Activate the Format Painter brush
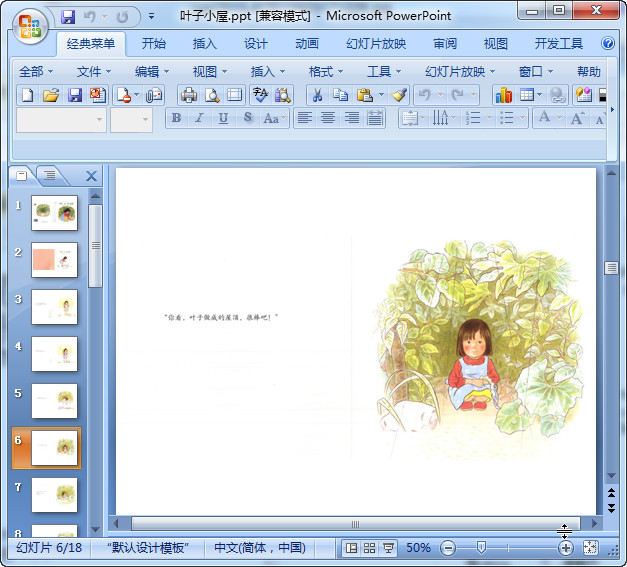Screen dimensions: 627x567 pyautogui.click(x=399, y=95)
